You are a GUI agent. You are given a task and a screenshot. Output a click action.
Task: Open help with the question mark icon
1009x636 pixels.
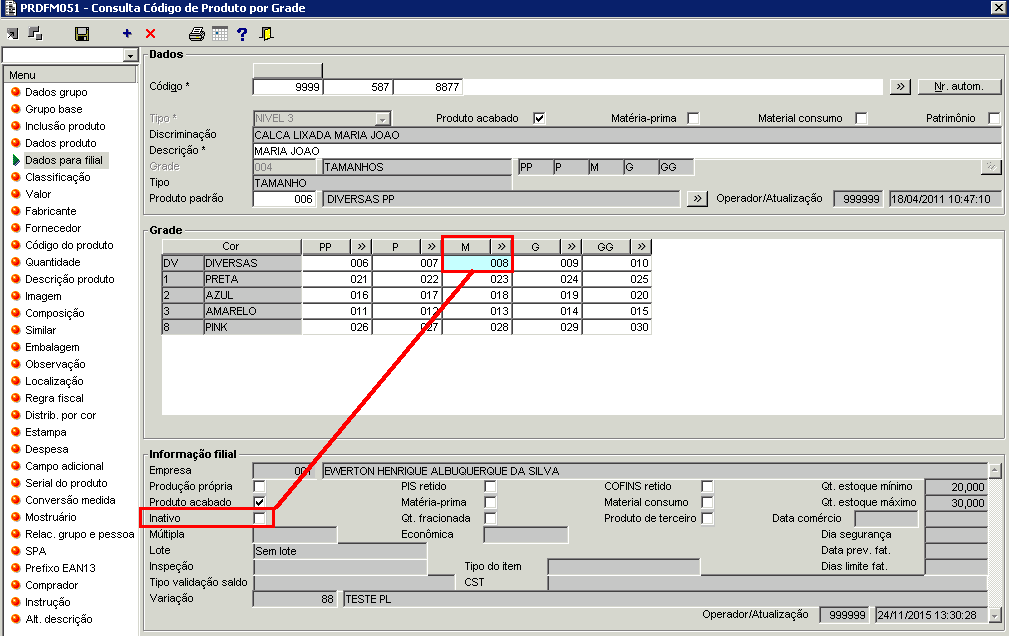point(242,34)
